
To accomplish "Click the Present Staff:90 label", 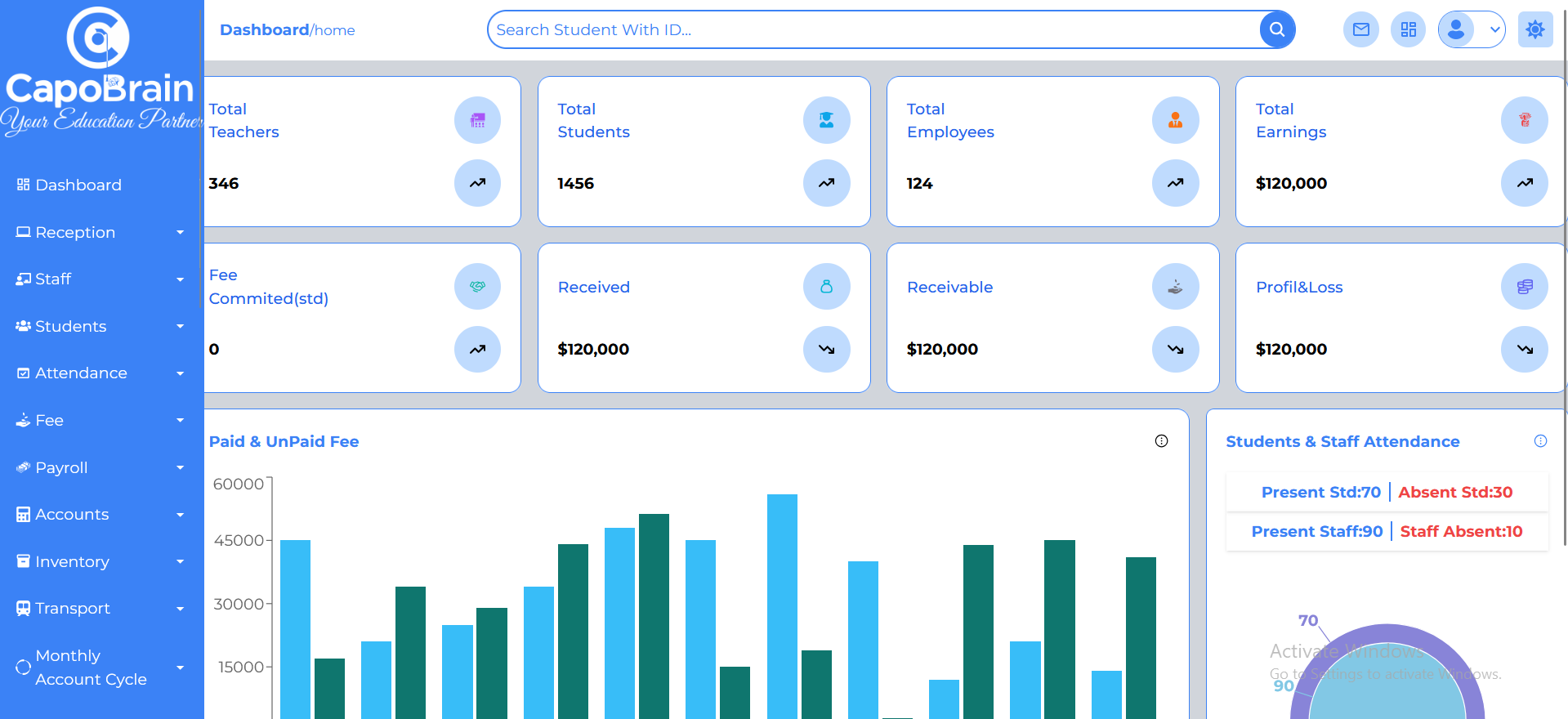I will coord(1317,532).
